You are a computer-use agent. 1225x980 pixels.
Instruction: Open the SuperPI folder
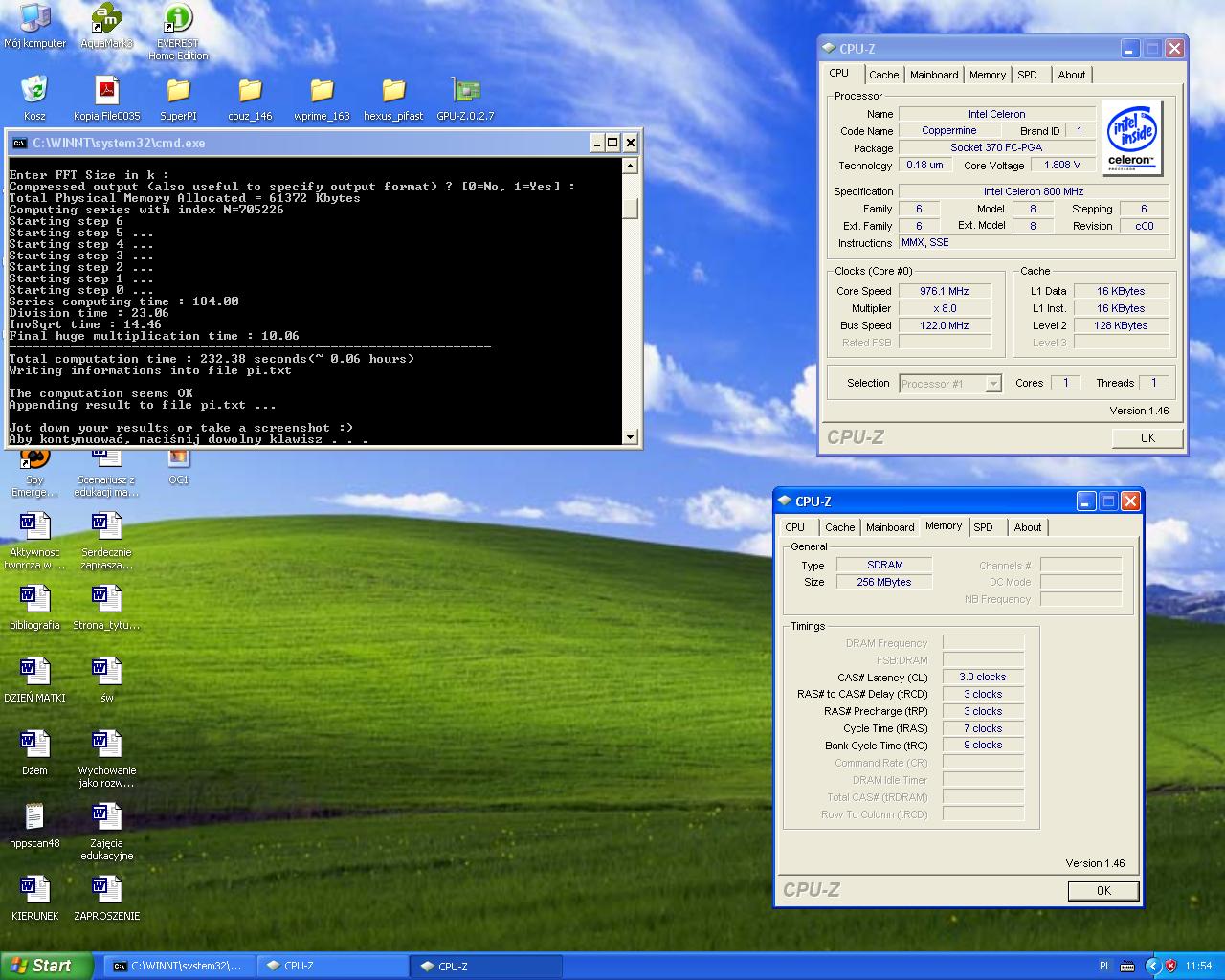pyautogui.click(x=178, y=98)
